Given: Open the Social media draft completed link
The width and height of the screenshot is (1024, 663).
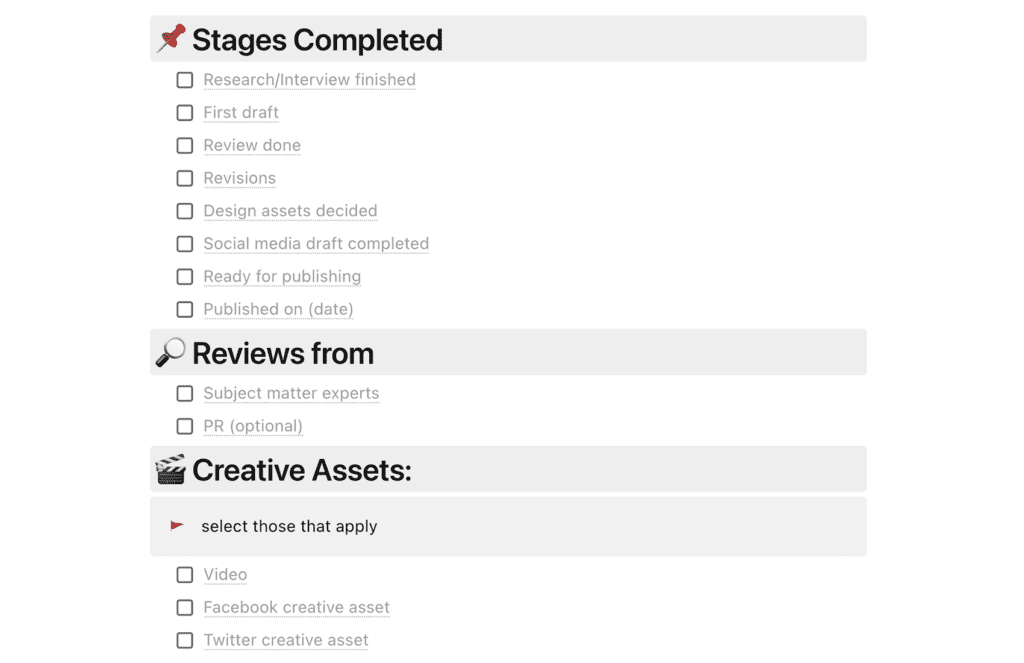Looking at the screenshot, I should coord(315,243).
